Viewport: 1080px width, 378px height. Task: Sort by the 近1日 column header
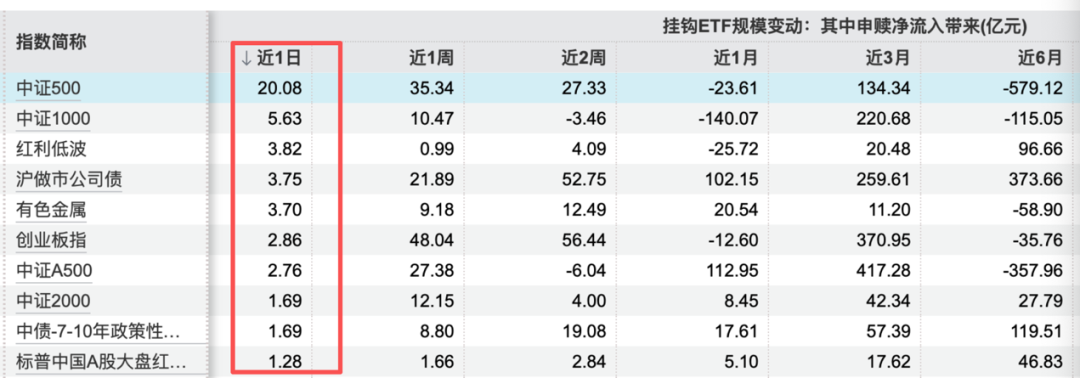271,59
